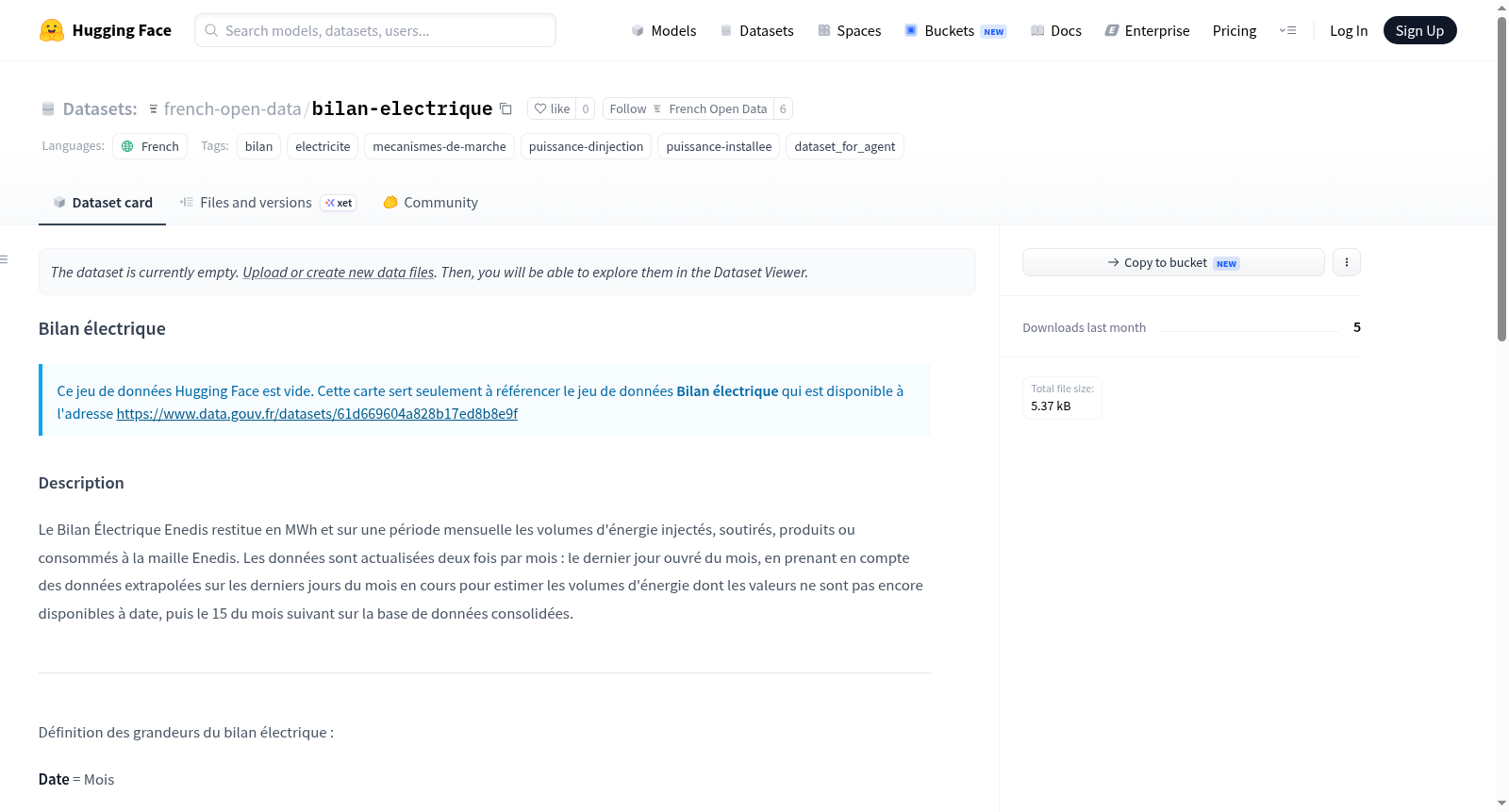Open the Datasets page in navigation

(756, 30)
